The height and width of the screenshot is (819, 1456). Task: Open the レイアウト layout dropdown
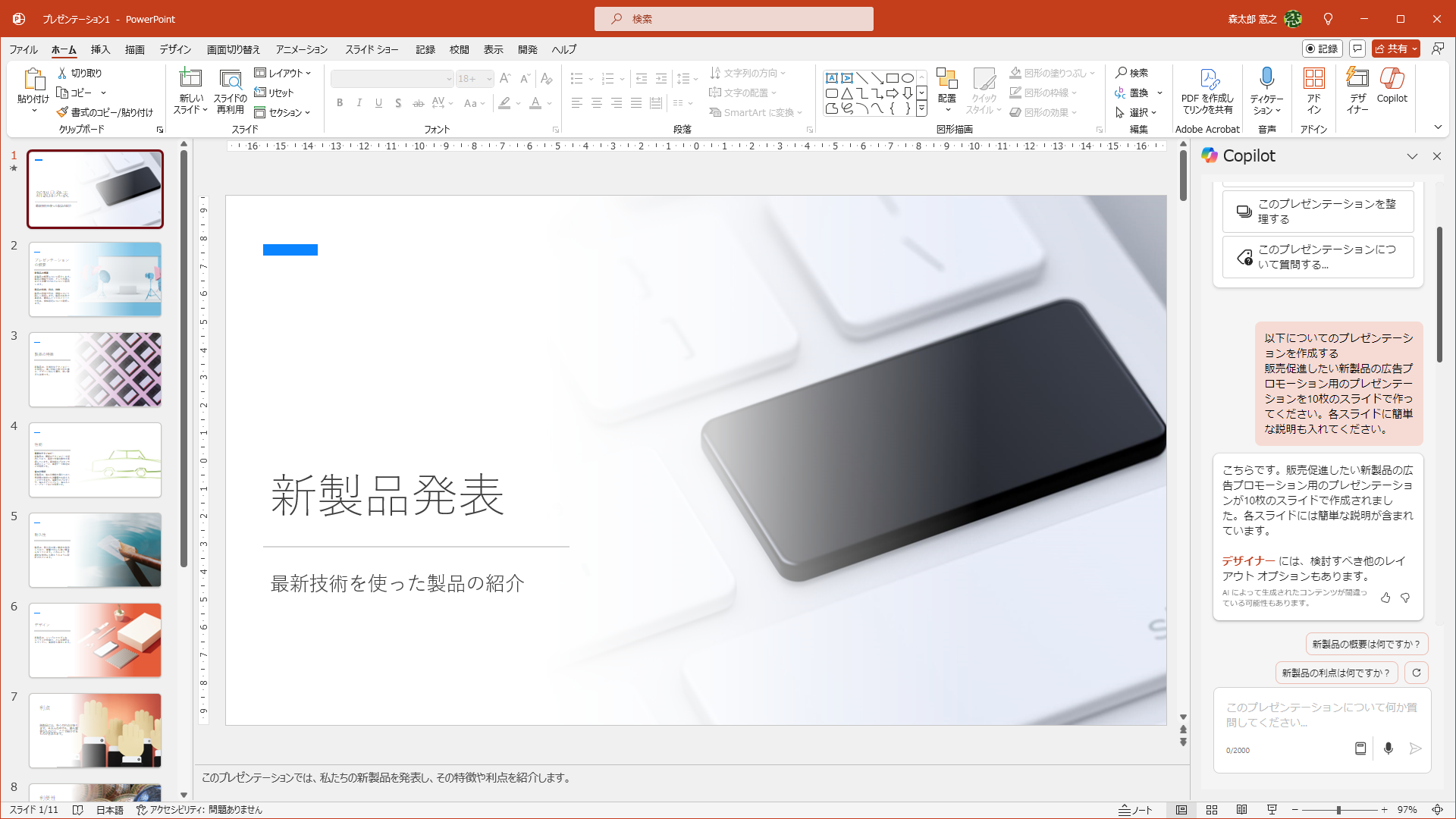[x=284, y=73]
